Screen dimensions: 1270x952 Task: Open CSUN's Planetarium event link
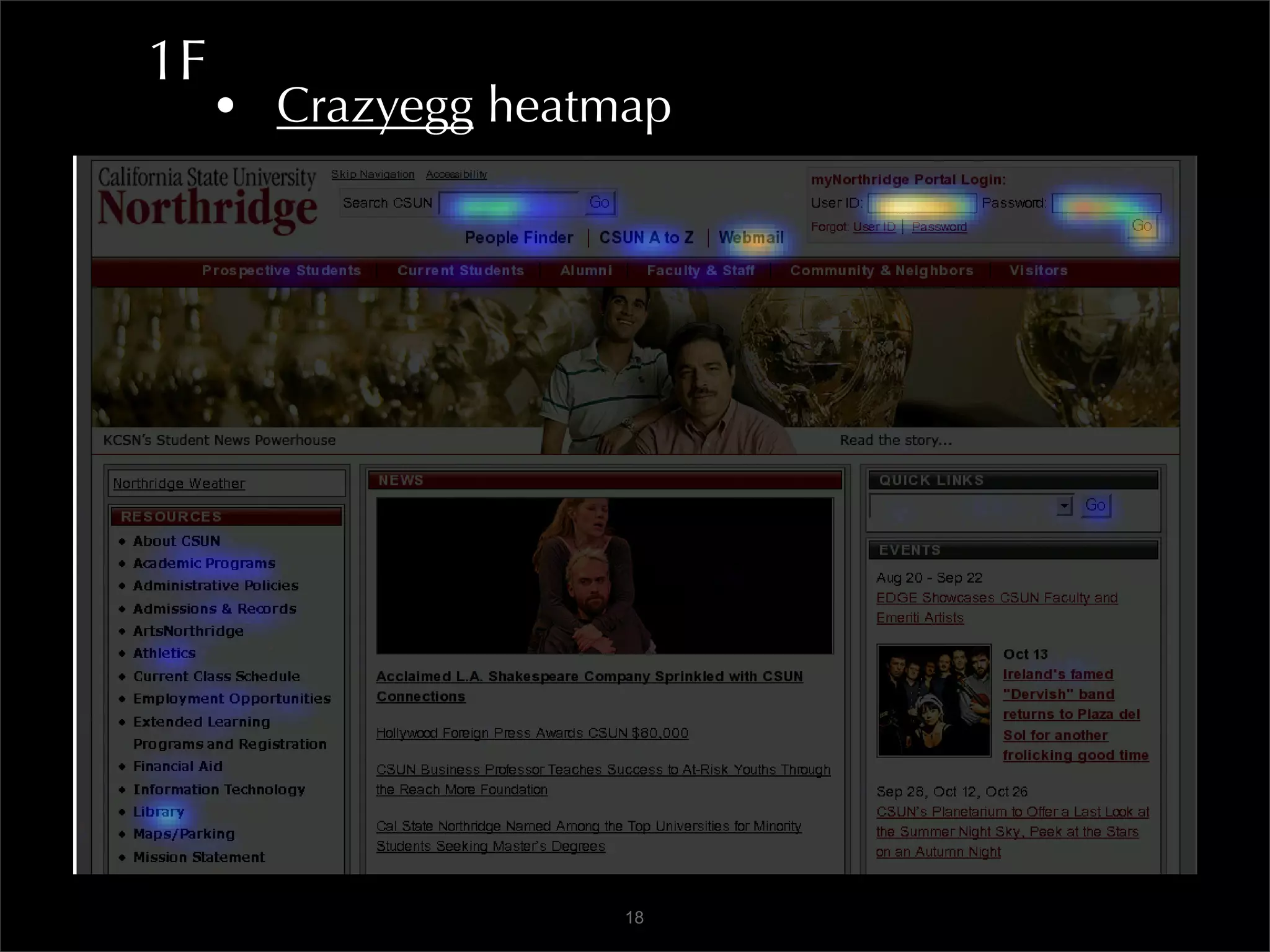(1013, 832)
